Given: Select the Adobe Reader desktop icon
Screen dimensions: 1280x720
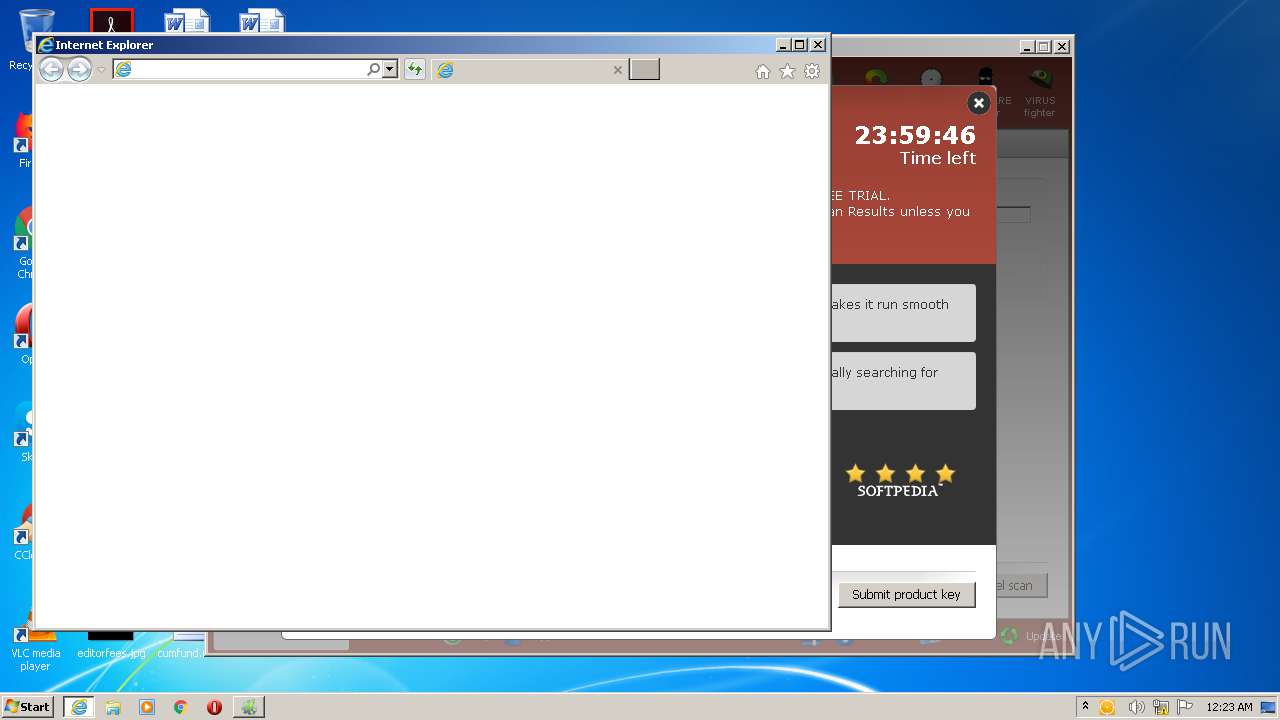Looking at the screenshot, I should [111, 21].
